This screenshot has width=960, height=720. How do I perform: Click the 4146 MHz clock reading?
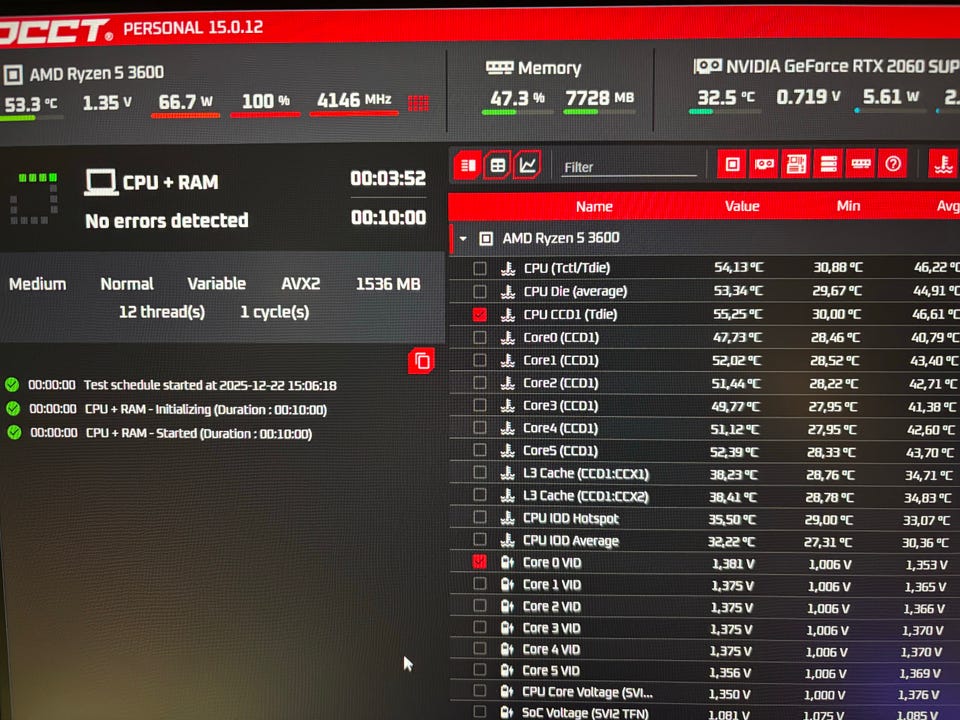(x=354, y=100)
